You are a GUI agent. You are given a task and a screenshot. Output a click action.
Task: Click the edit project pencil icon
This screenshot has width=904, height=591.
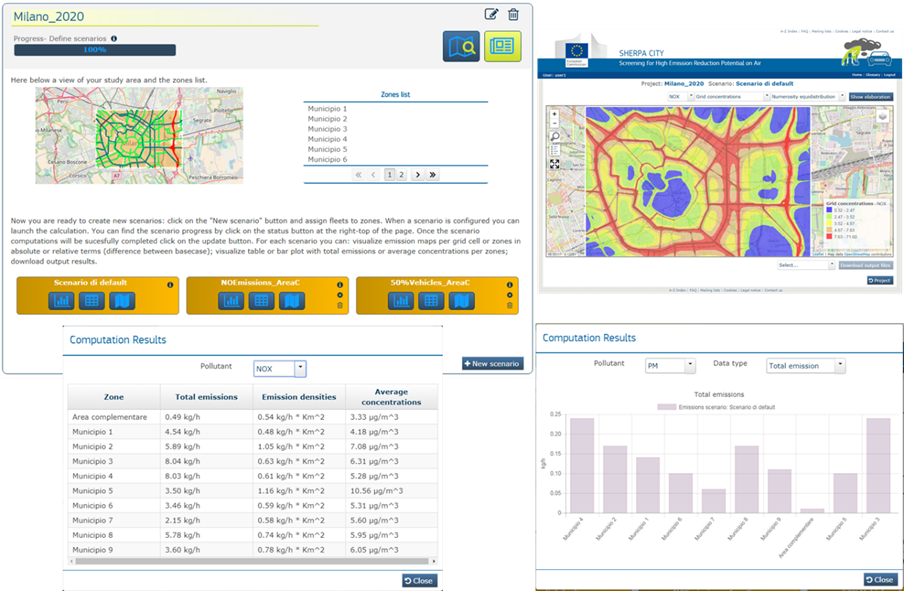point(491,14)
